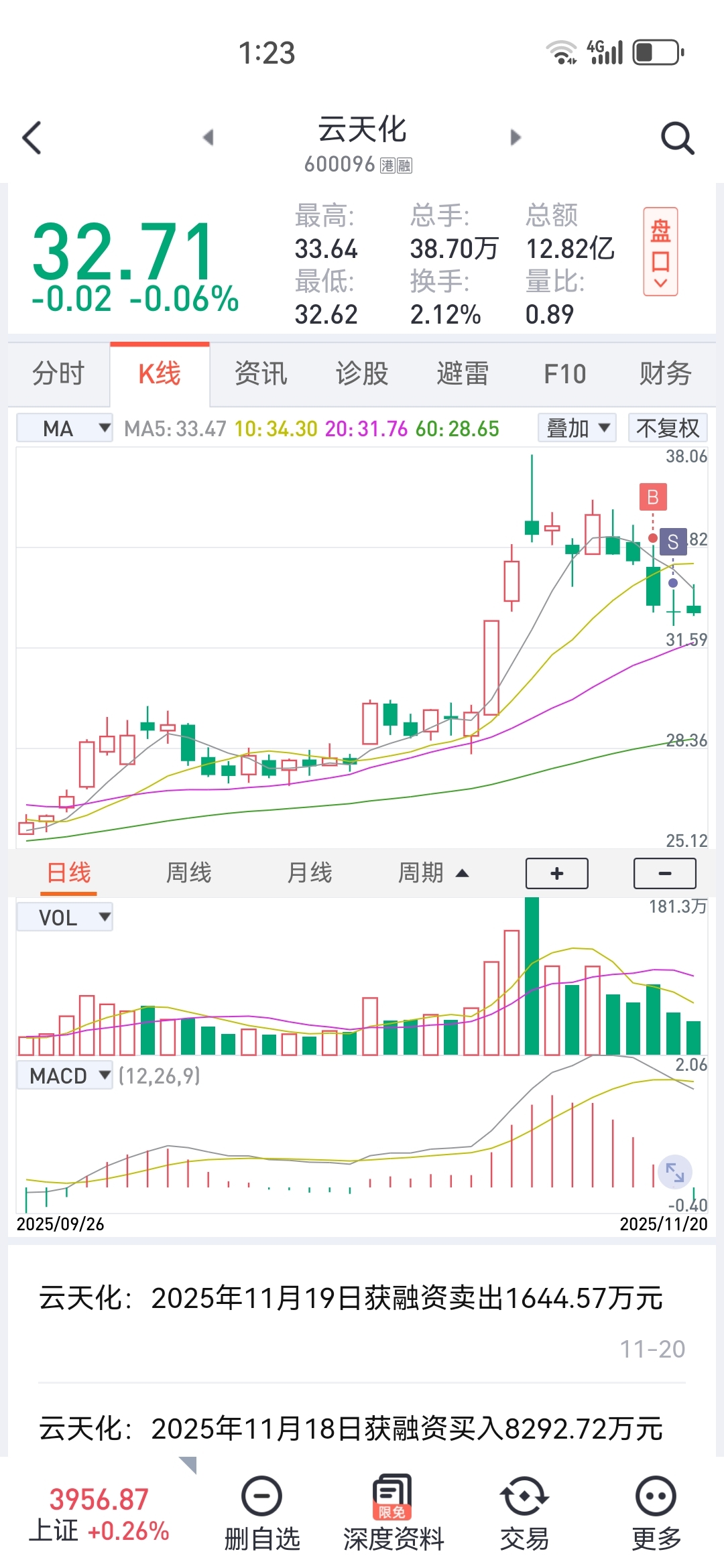Image resolution: width=724 pixels, height=1568 pixels.
Task: Open the MA indicator dropdown
Action: click(x=64, y=428)
